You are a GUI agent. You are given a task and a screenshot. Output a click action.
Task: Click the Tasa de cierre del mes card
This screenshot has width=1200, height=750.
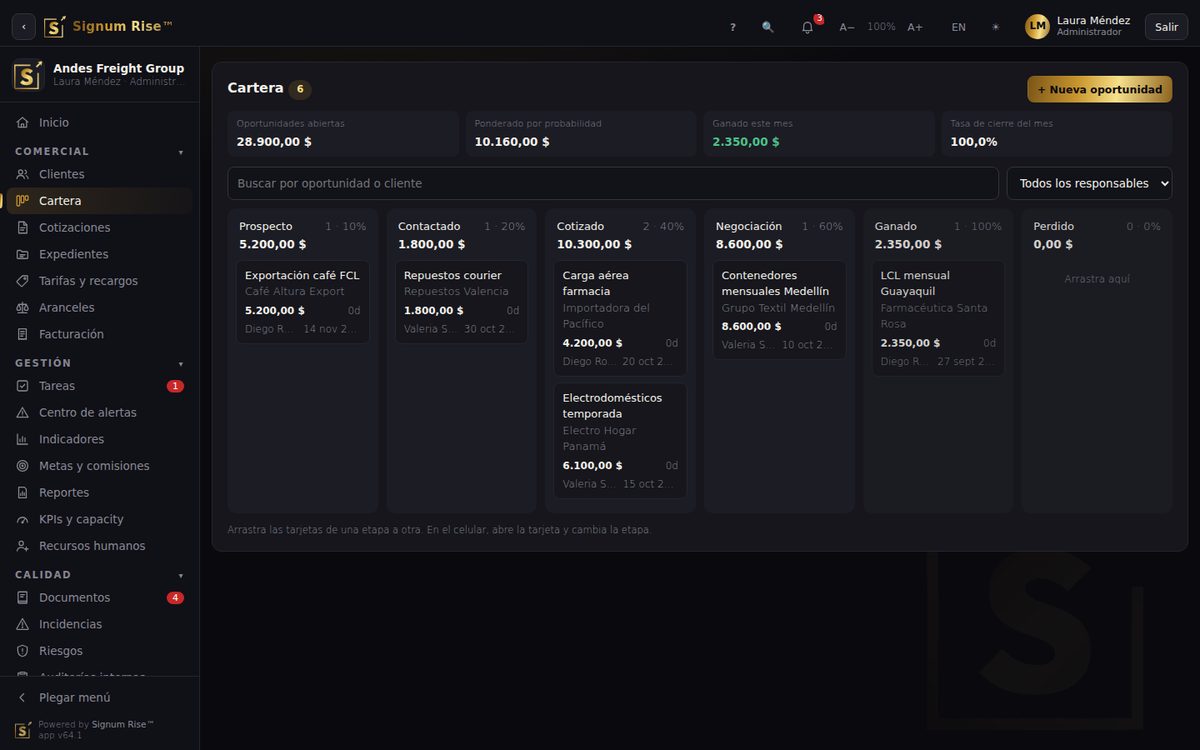1057,133
